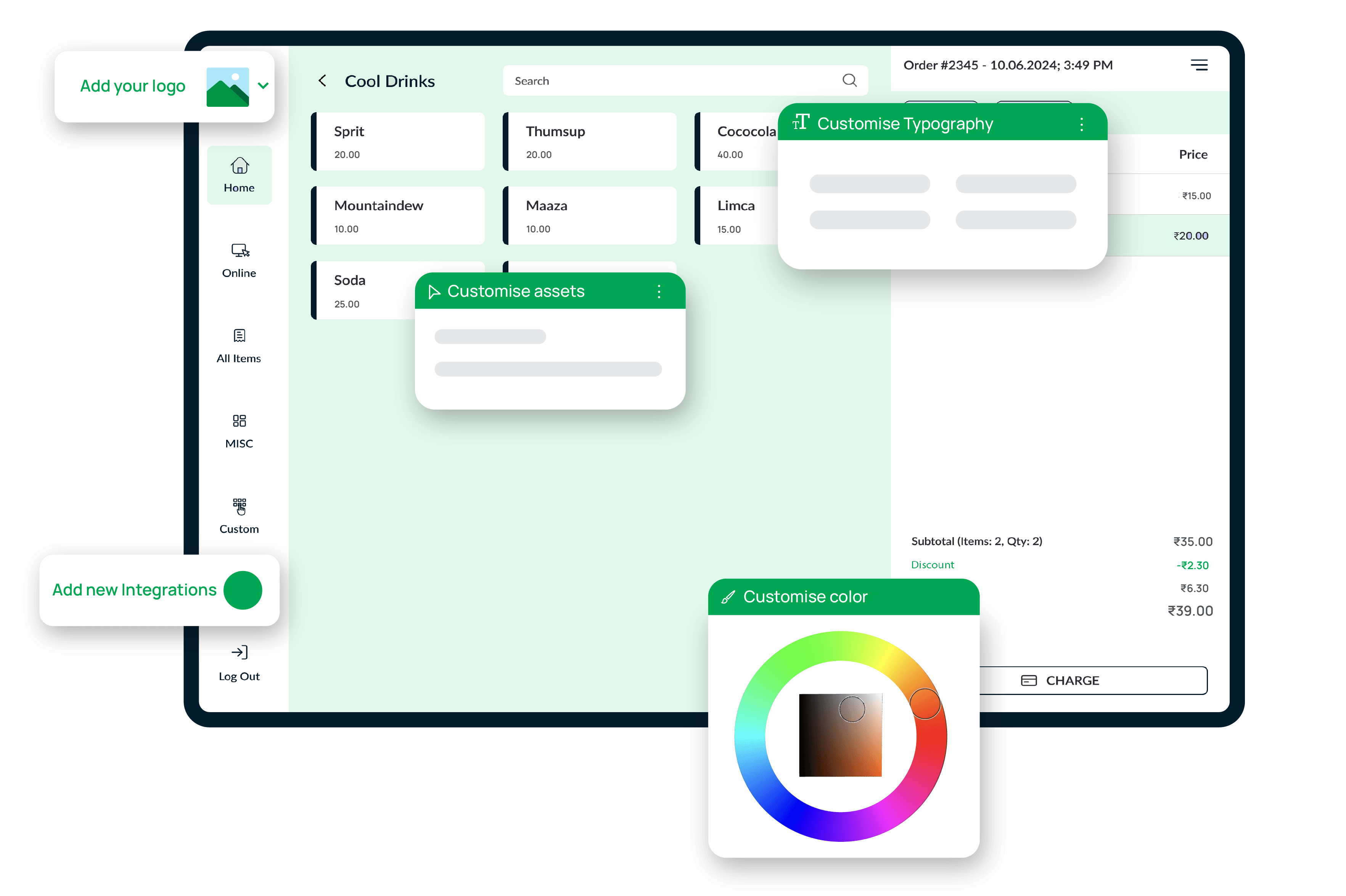This screenshot has width=1346, height=896.
Task: Select All Items receipt icon
Action: 240,336
